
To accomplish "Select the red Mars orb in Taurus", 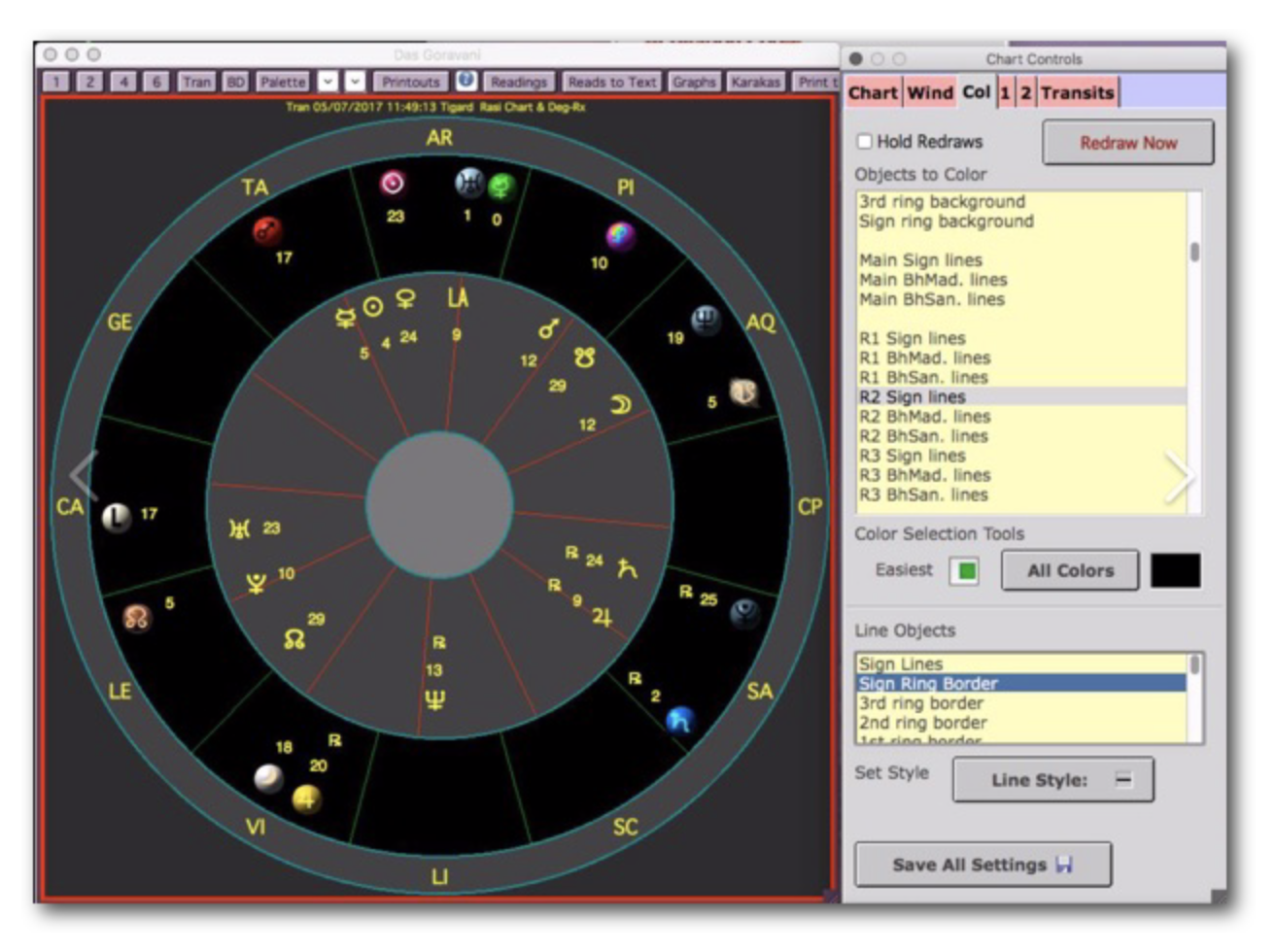I will pyautogui.click(x=266, y=230).
